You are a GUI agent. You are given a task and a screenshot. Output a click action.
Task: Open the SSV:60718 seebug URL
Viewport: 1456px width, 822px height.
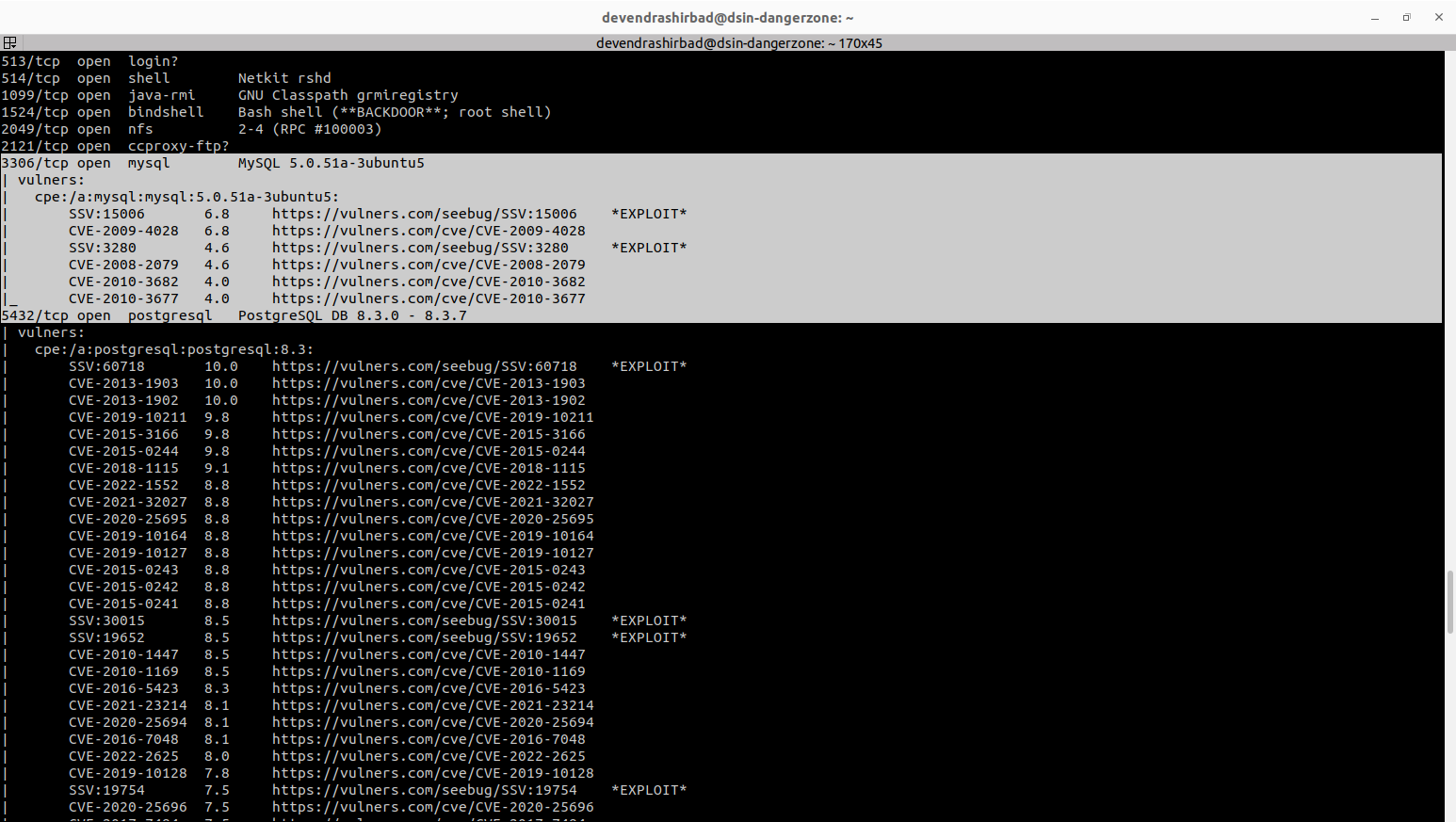(x=425, y=366)
